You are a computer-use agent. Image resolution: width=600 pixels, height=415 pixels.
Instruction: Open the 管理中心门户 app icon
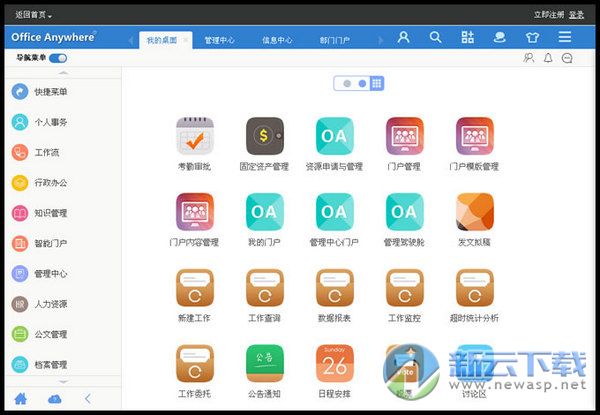tap(334, 212)
